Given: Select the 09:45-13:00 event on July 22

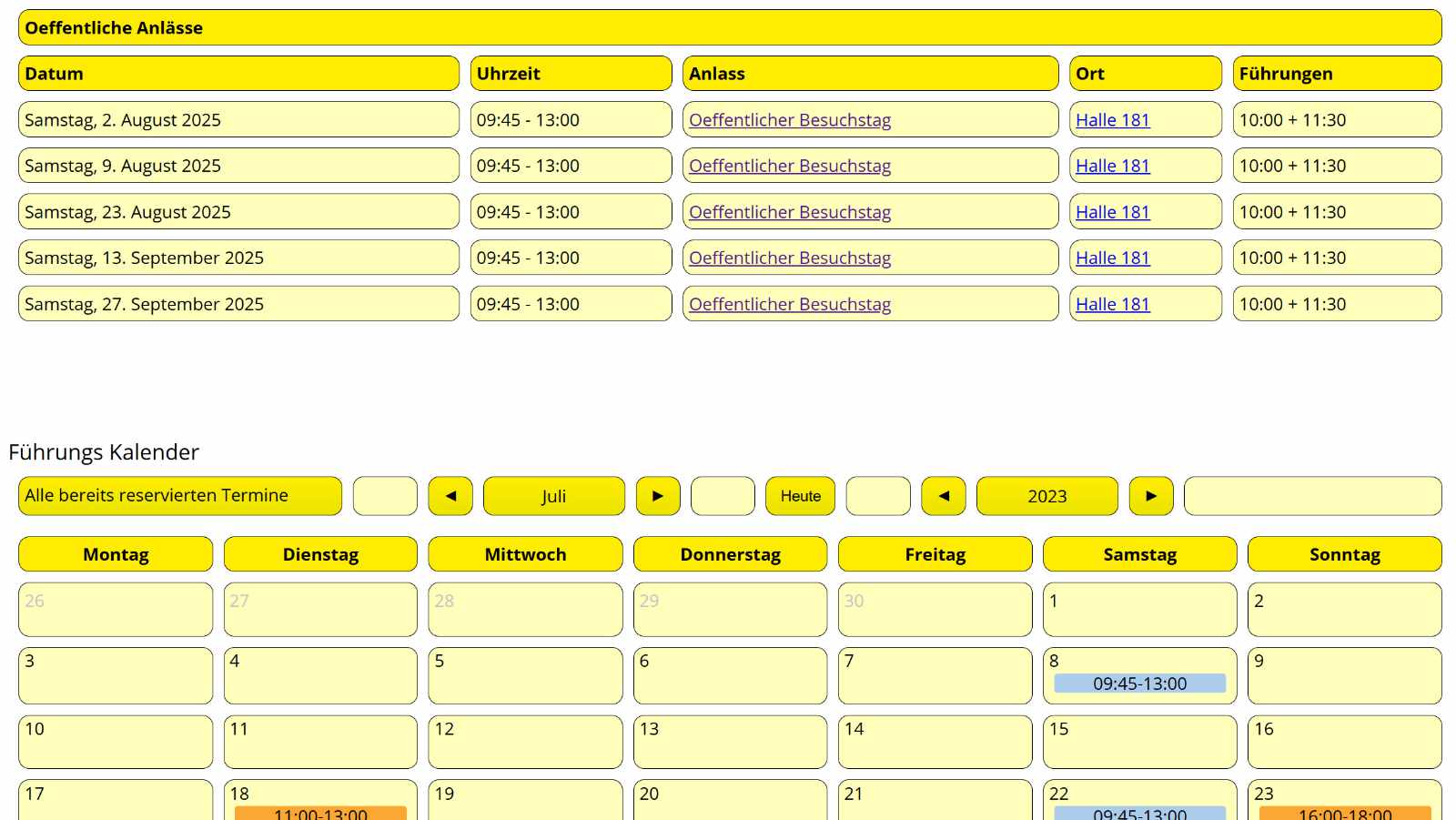Looking at the screenshot, I should 1139,813.
